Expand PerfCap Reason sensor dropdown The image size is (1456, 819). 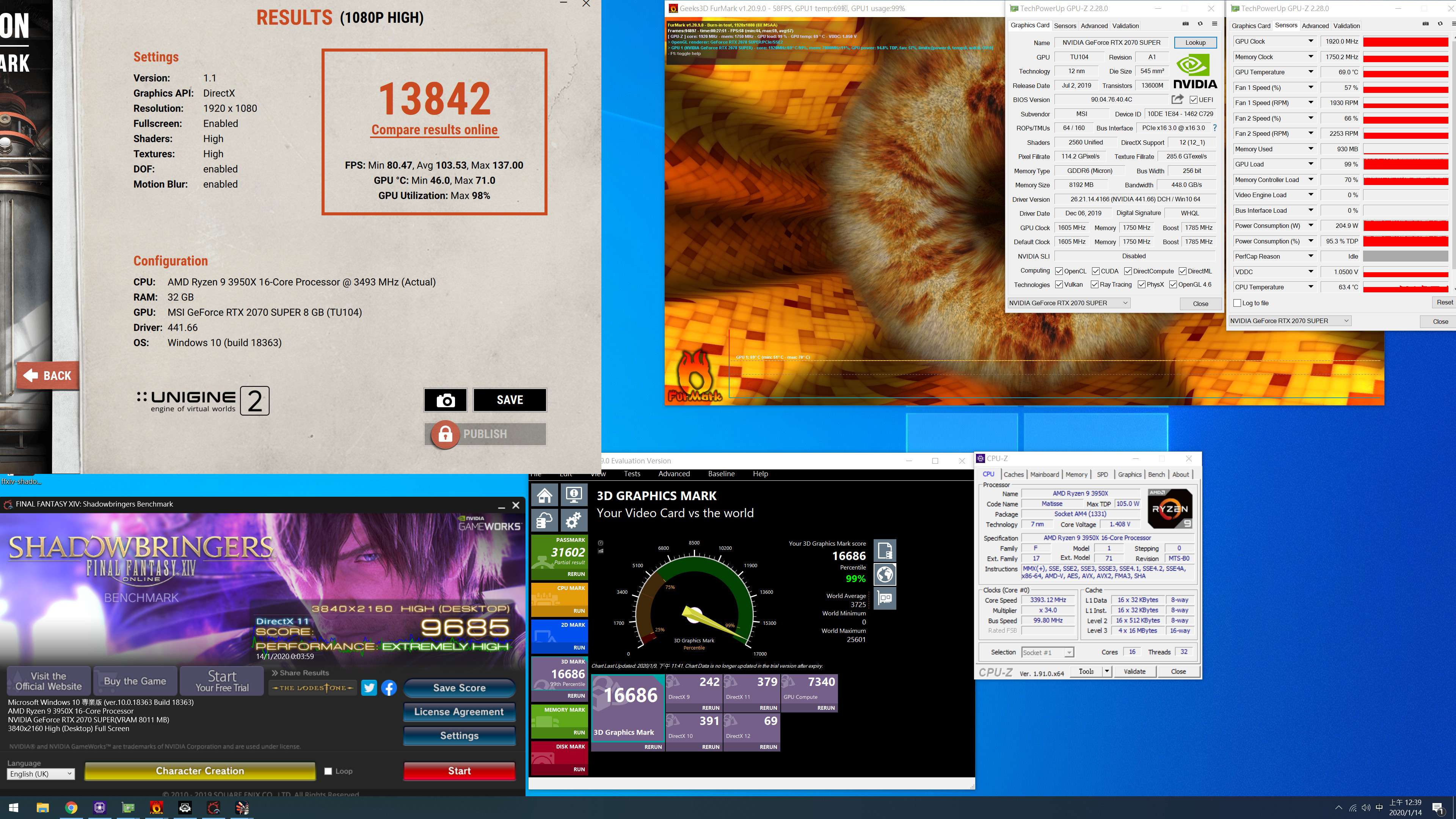[x=1311, y=256]
